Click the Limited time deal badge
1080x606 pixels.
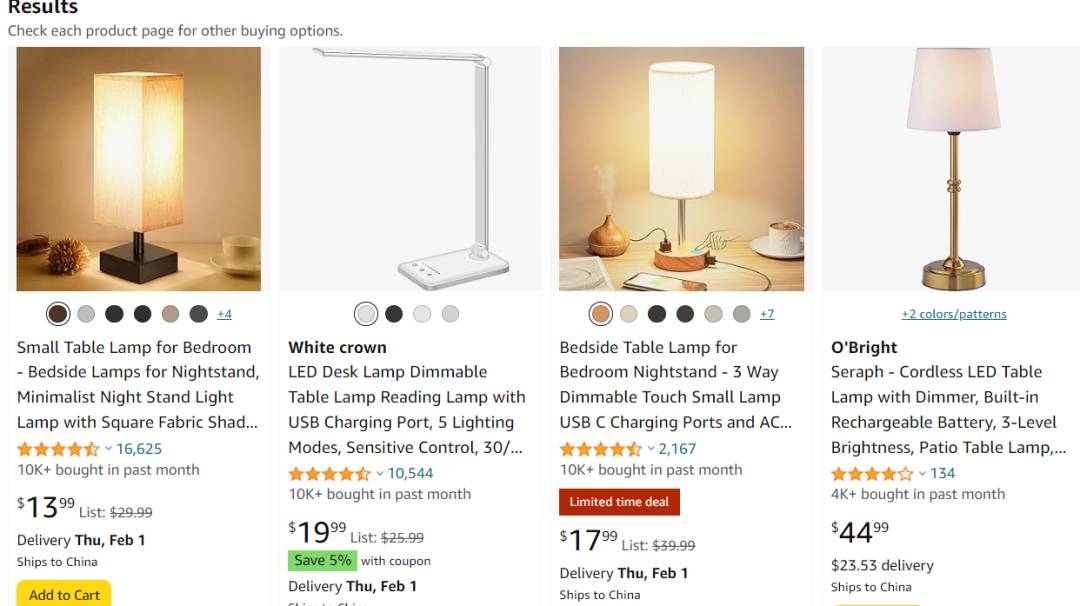coord(619,502)
